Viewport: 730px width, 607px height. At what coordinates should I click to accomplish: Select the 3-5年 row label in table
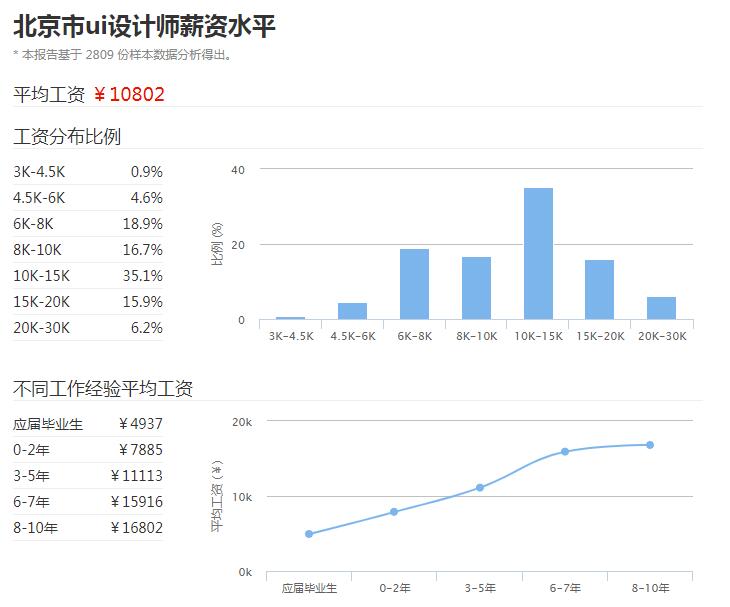point(31,476)
